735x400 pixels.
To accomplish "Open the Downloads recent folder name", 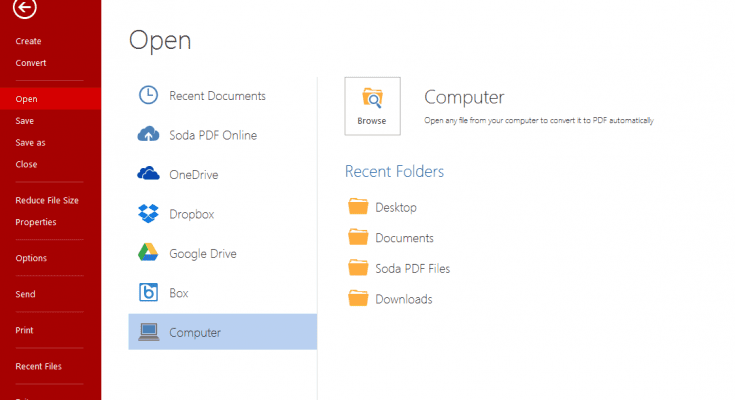I will click(404, 299).
